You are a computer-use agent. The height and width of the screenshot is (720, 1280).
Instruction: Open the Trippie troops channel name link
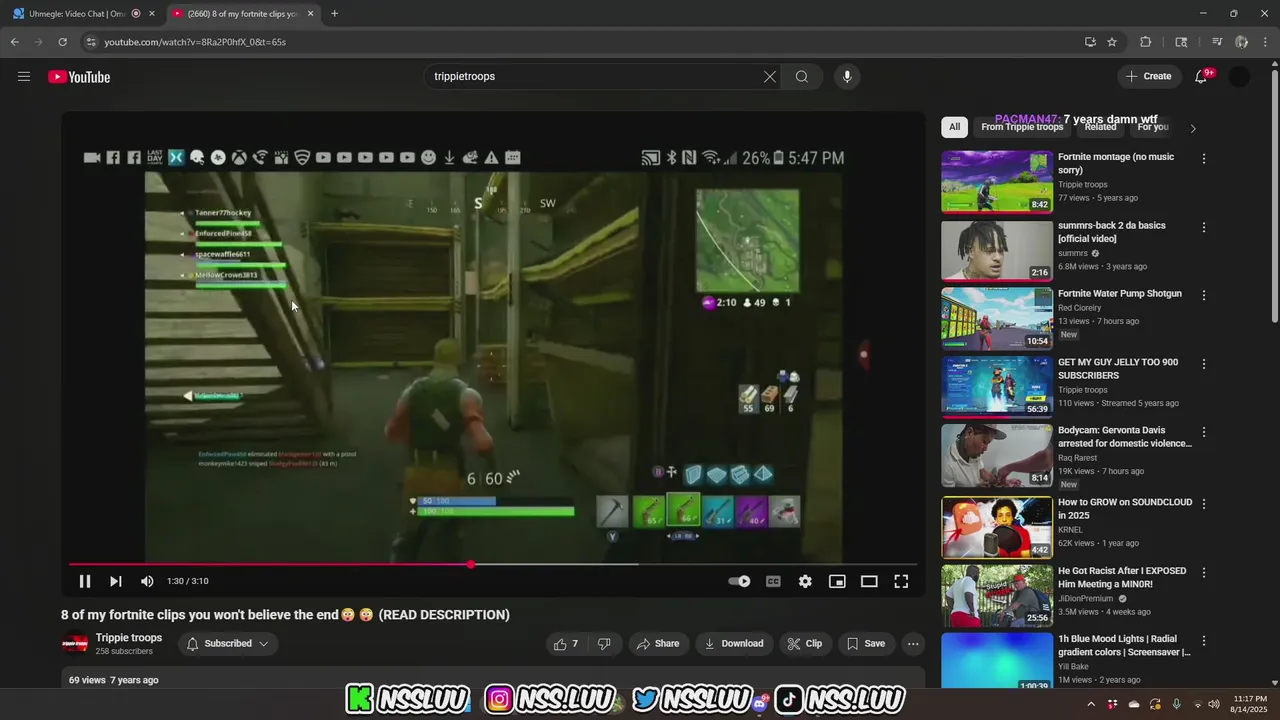click(x=129, y=638)
